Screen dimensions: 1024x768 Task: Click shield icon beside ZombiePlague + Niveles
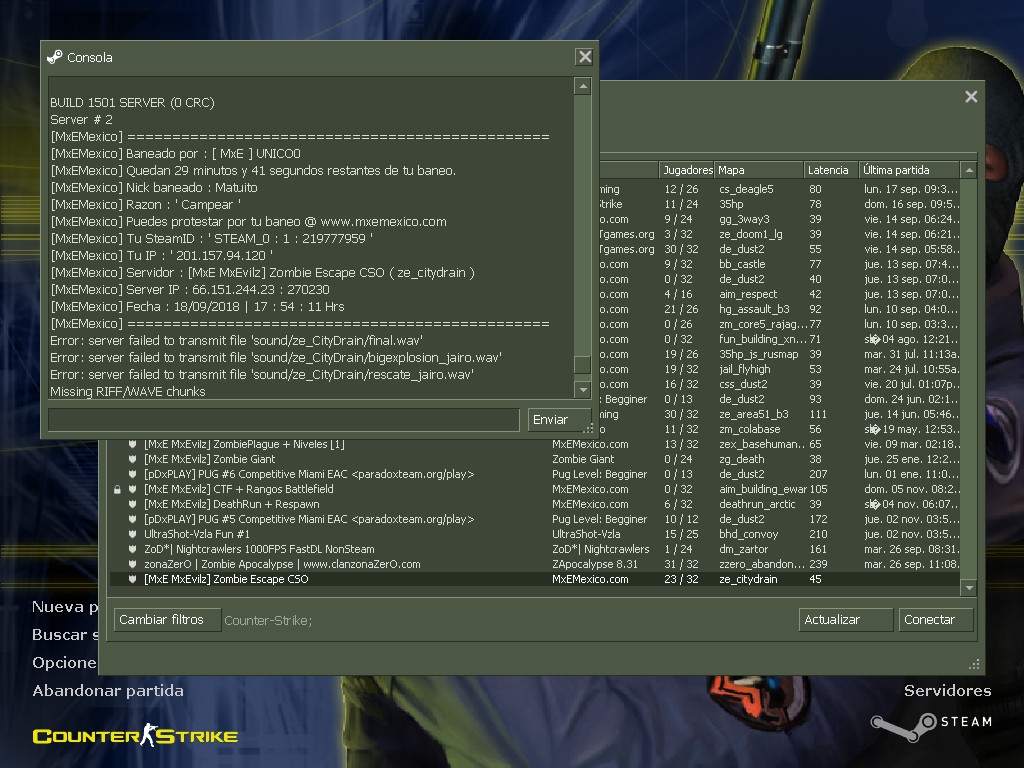point(133,444)
